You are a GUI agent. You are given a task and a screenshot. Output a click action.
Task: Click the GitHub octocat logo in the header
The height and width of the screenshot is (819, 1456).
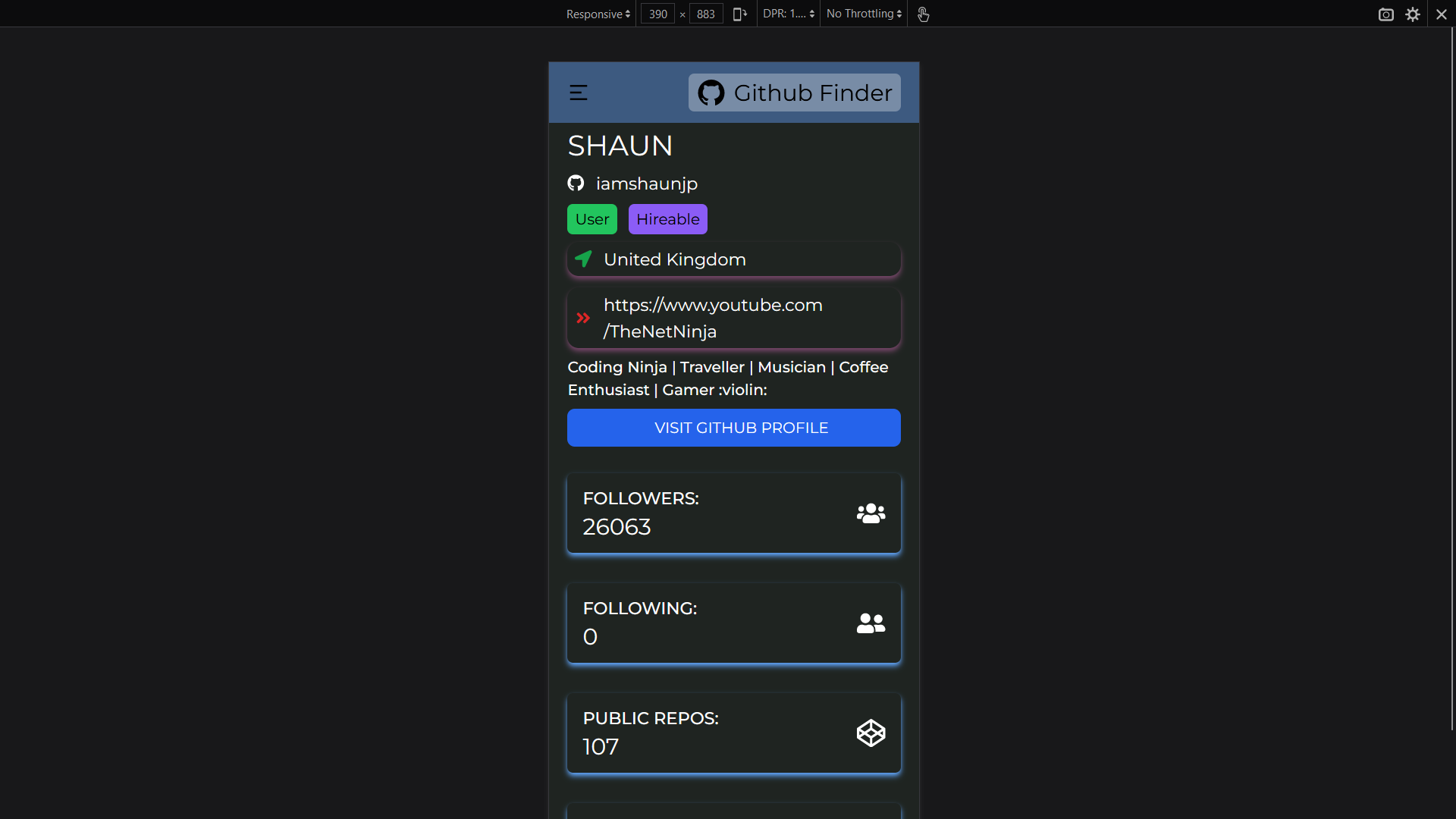click(x=710, y=93)
